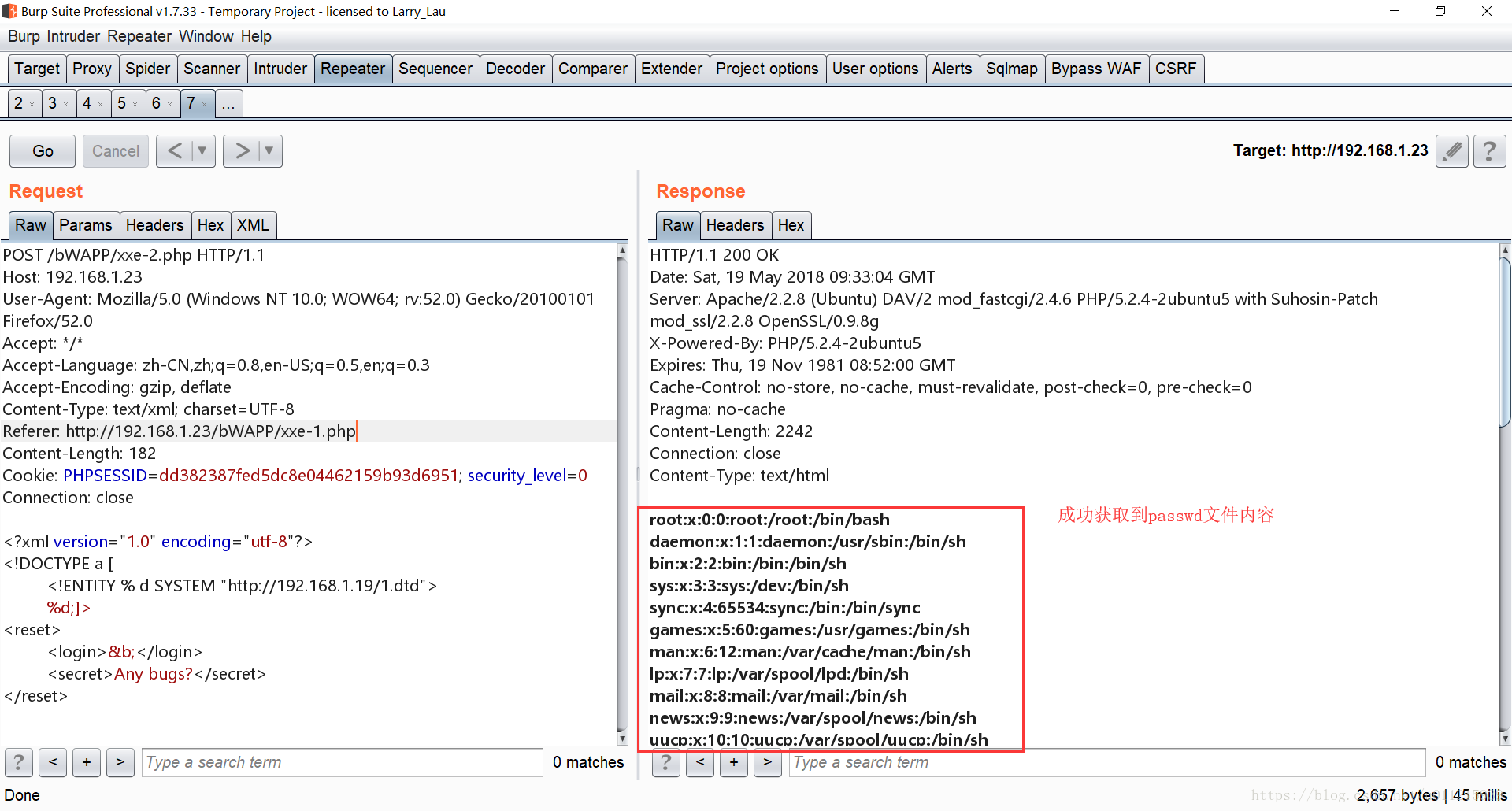Image resolution: width=1512 pixels, height=811 pixels.
Task: Open the Alerts tab
Action: (x=953, y=69)
